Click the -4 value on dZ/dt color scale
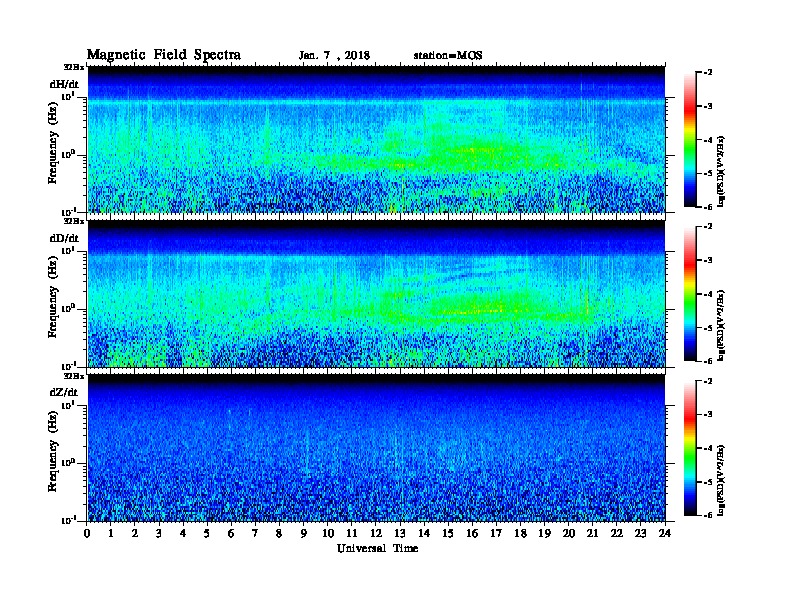This screenshot has height=612, width=792. pyautogui.click(x=708, y=448)
